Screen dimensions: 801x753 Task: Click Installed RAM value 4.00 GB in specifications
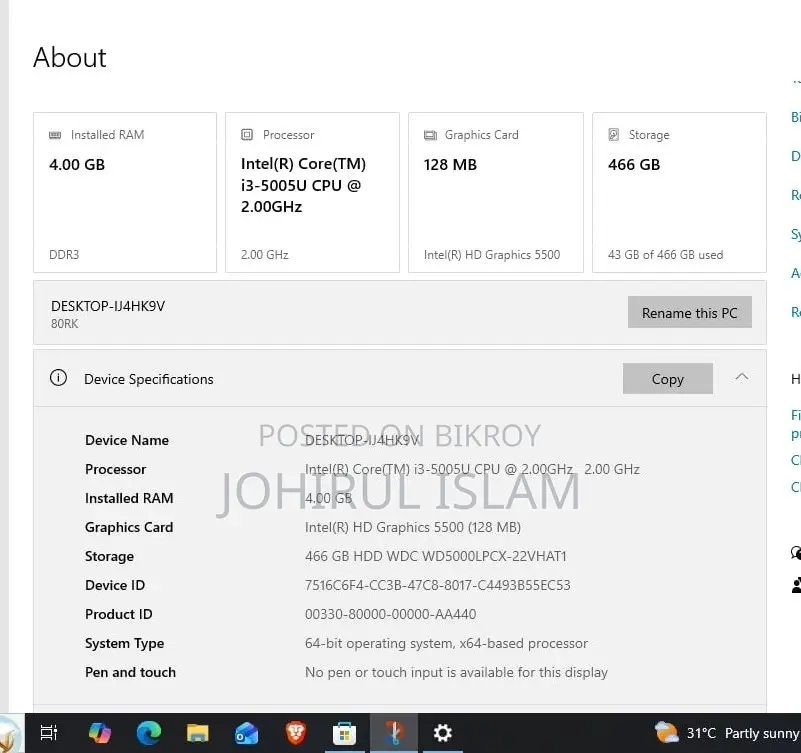(328, 498)
